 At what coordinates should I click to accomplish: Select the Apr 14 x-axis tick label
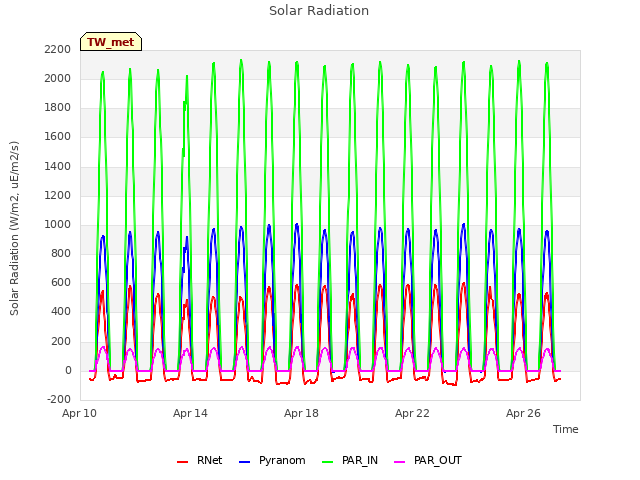click(x=190, y=413)
